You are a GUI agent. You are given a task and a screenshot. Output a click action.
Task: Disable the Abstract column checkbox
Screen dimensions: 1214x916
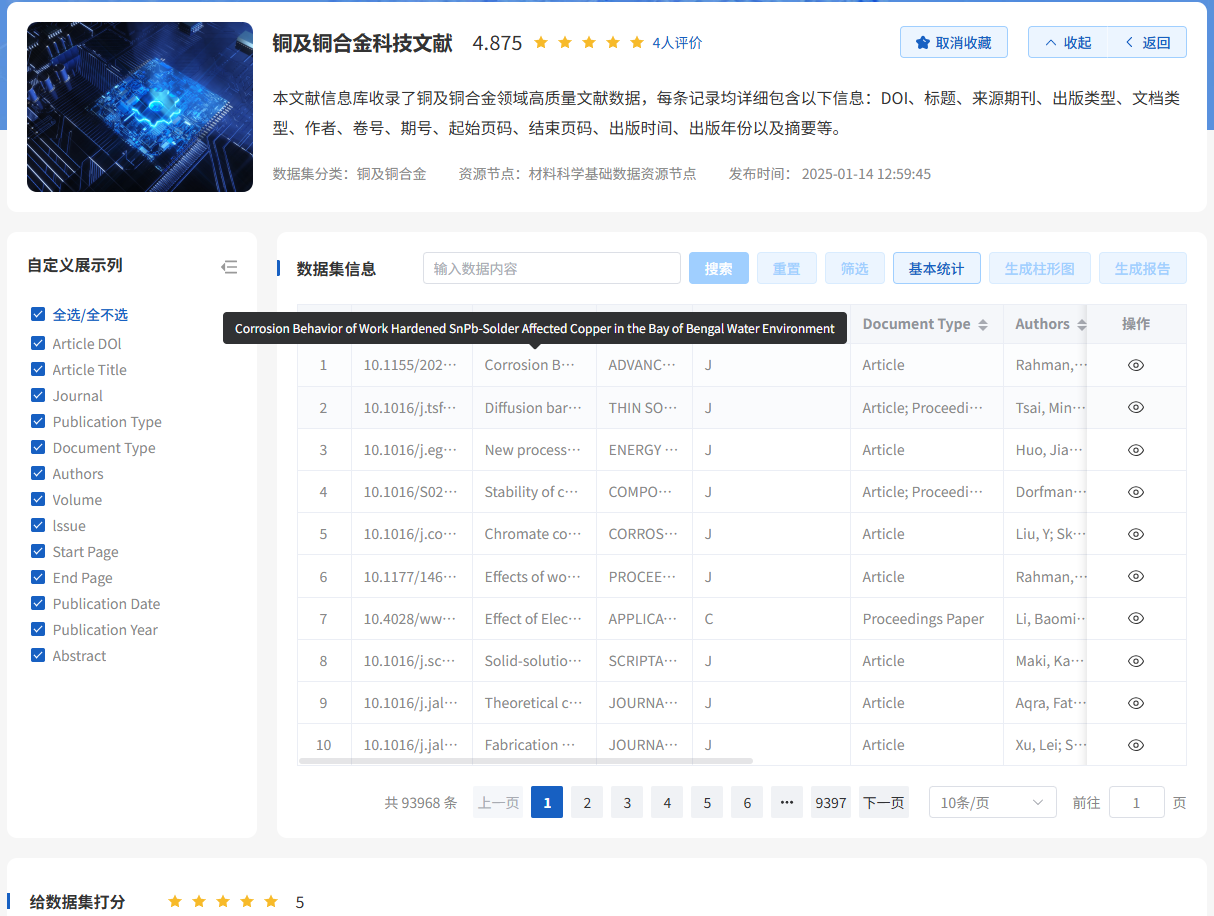coord(38,655)
